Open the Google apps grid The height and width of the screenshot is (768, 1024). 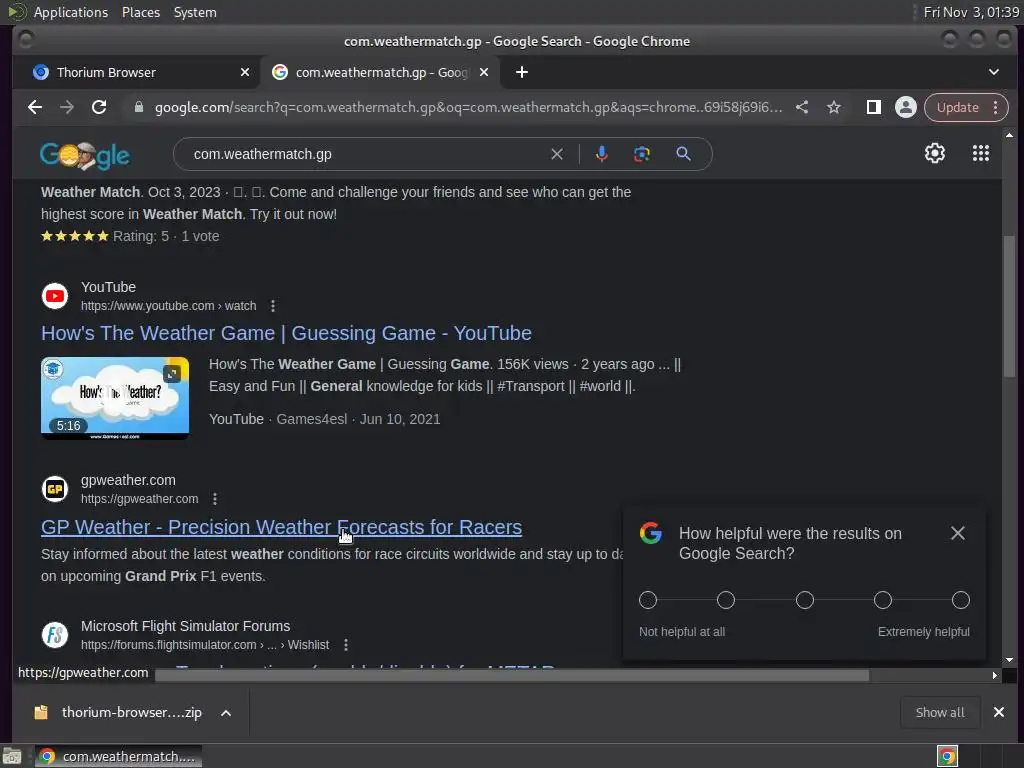coord(981,153)
